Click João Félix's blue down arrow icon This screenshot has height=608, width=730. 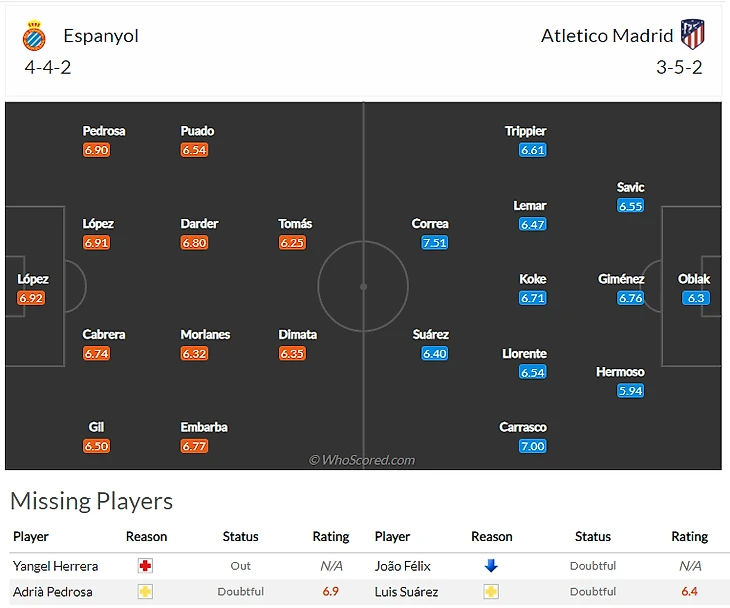491,566
